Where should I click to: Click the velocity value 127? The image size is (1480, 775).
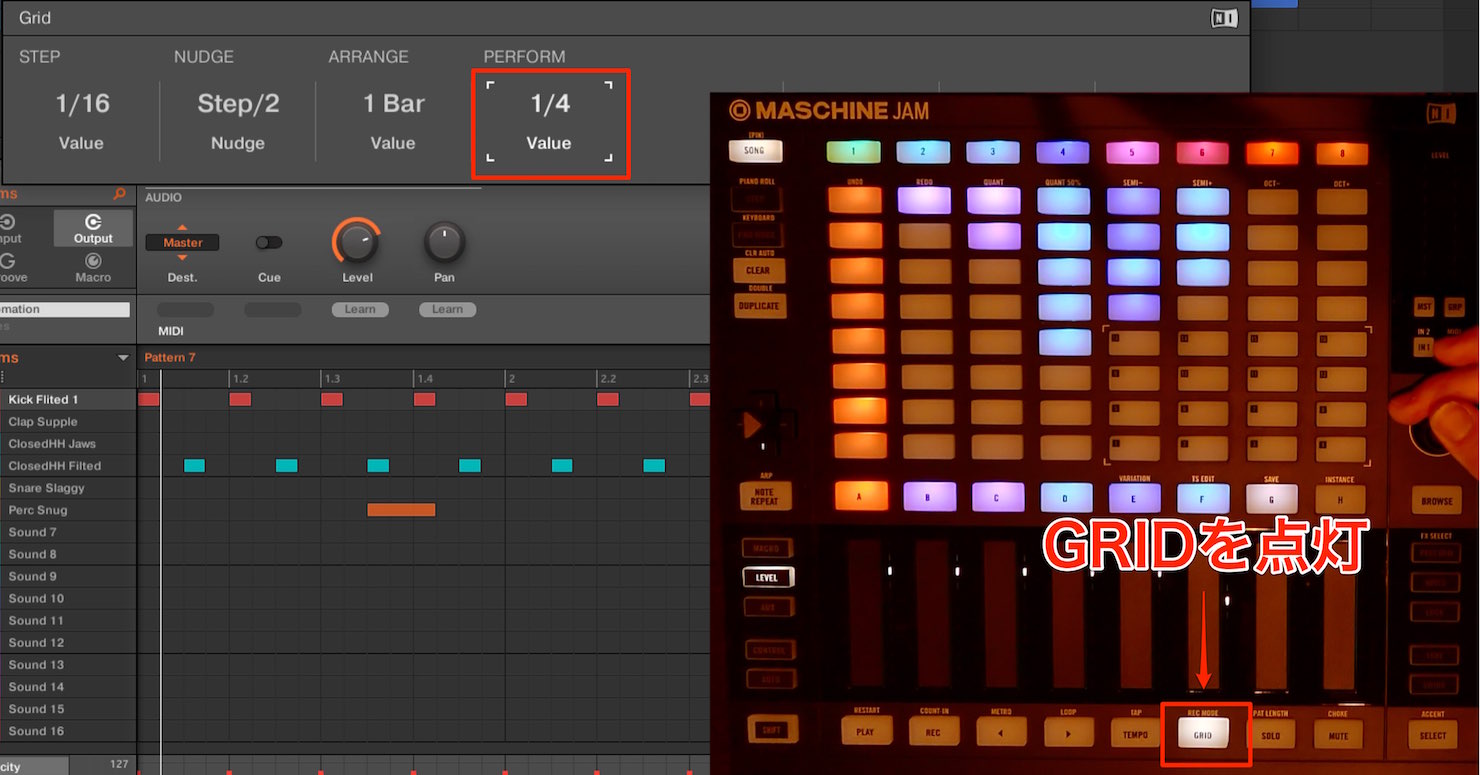[x=119, y=765]
